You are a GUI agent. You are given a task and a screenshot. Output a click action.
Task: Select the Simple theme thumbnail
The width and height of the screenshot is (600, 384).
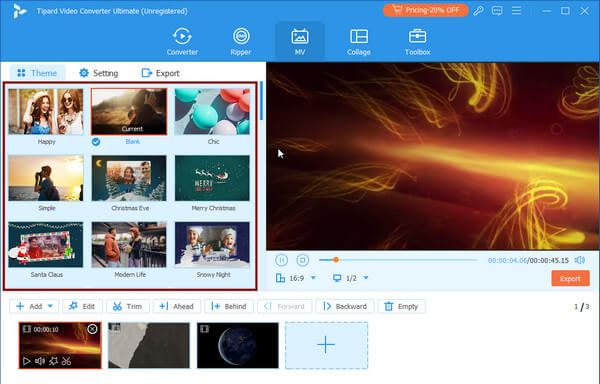tap(46, 178)
